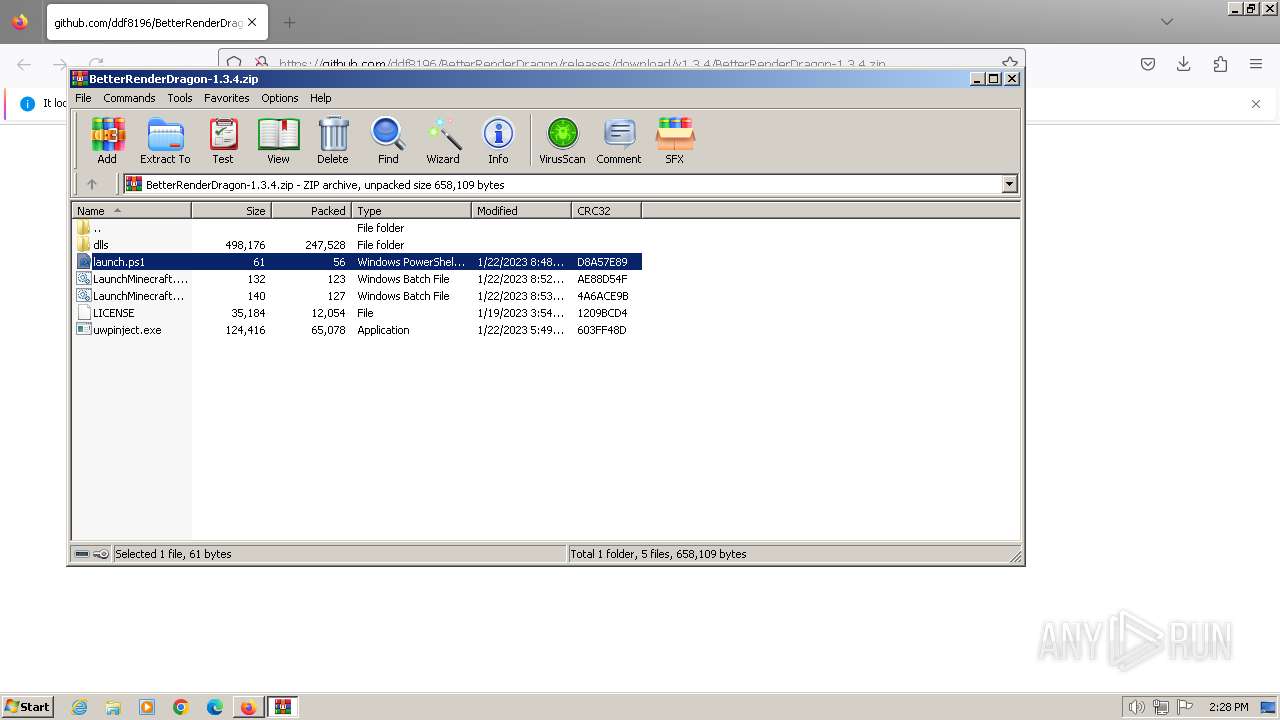Open Microsoft Edge from the taskbar
The width and height of the screenshot is (1280, 720).
[x=215, y=707]
